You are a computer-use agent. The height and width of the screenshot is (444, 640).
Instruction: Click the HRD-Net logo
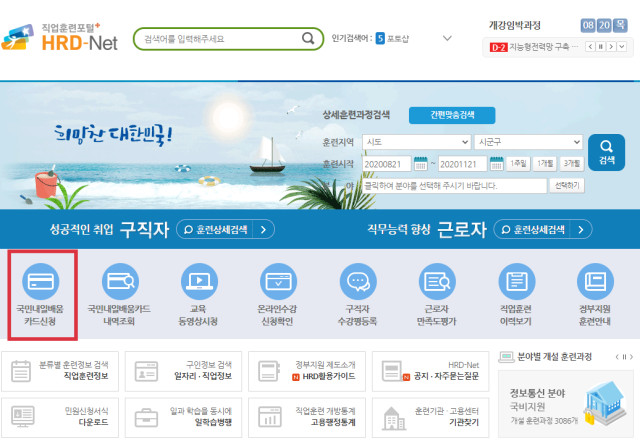pos(60,38)
